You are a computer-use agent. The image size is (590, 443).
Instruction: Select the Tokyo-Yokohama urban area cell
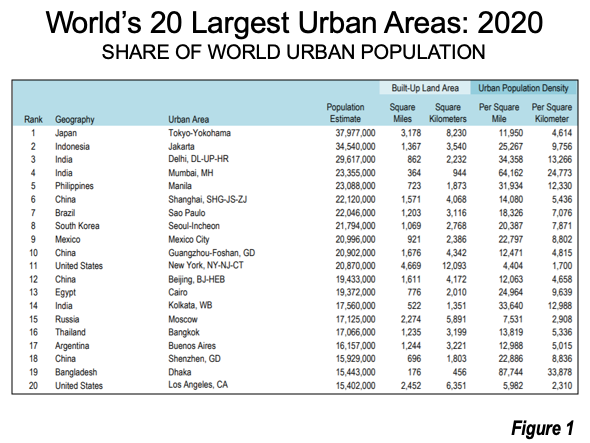click(199, 133)
